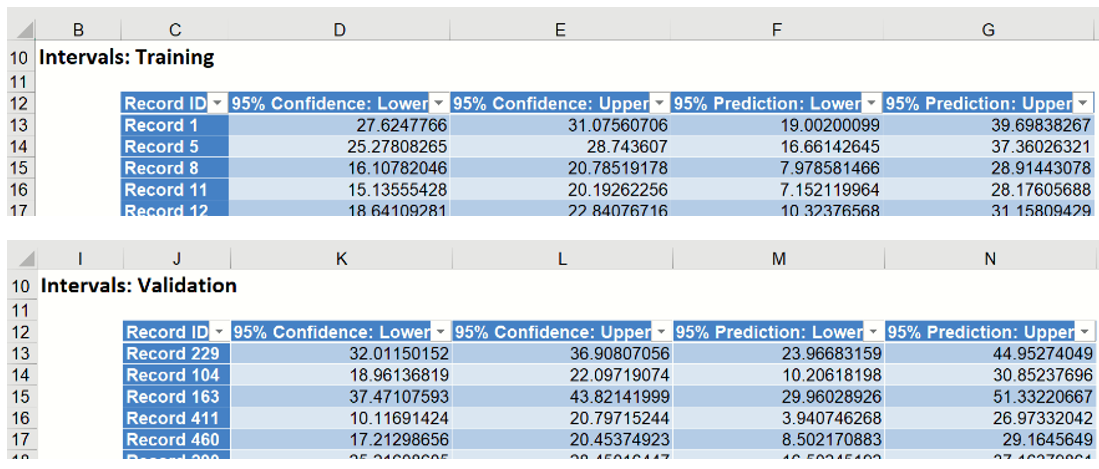Expand Validation 95% Confidence: Lower filter dropdown
The height and width of the screenshot is (469, 1099).
(x=440, y=333)
